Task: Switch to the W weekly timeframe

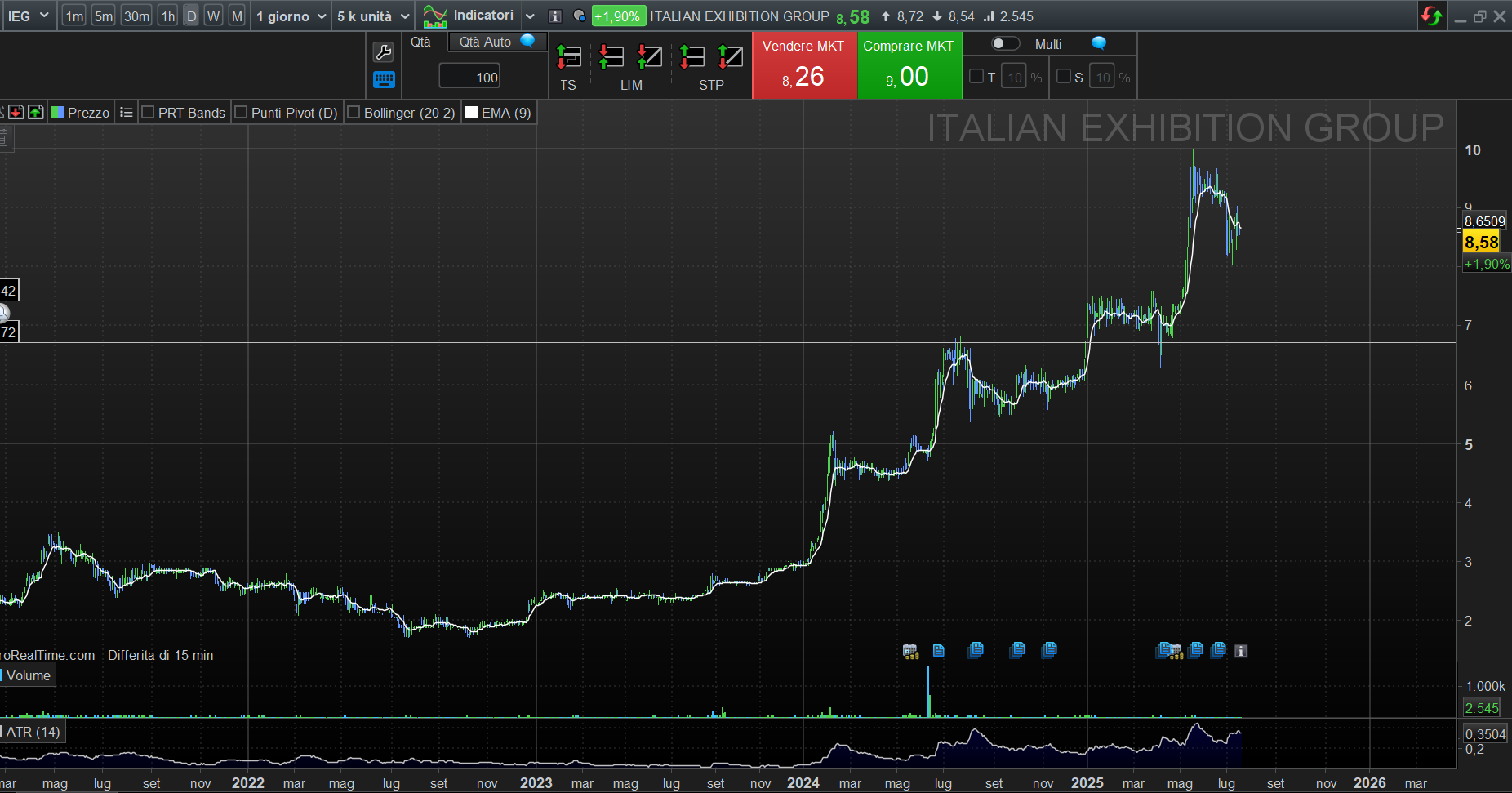Action: [213, 16]
